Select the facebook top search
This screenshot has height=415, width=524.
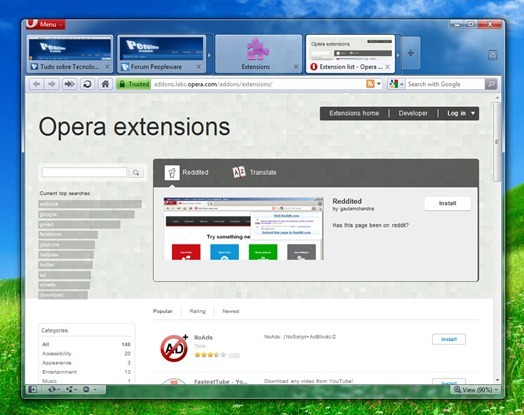click(x=68, y=234)
